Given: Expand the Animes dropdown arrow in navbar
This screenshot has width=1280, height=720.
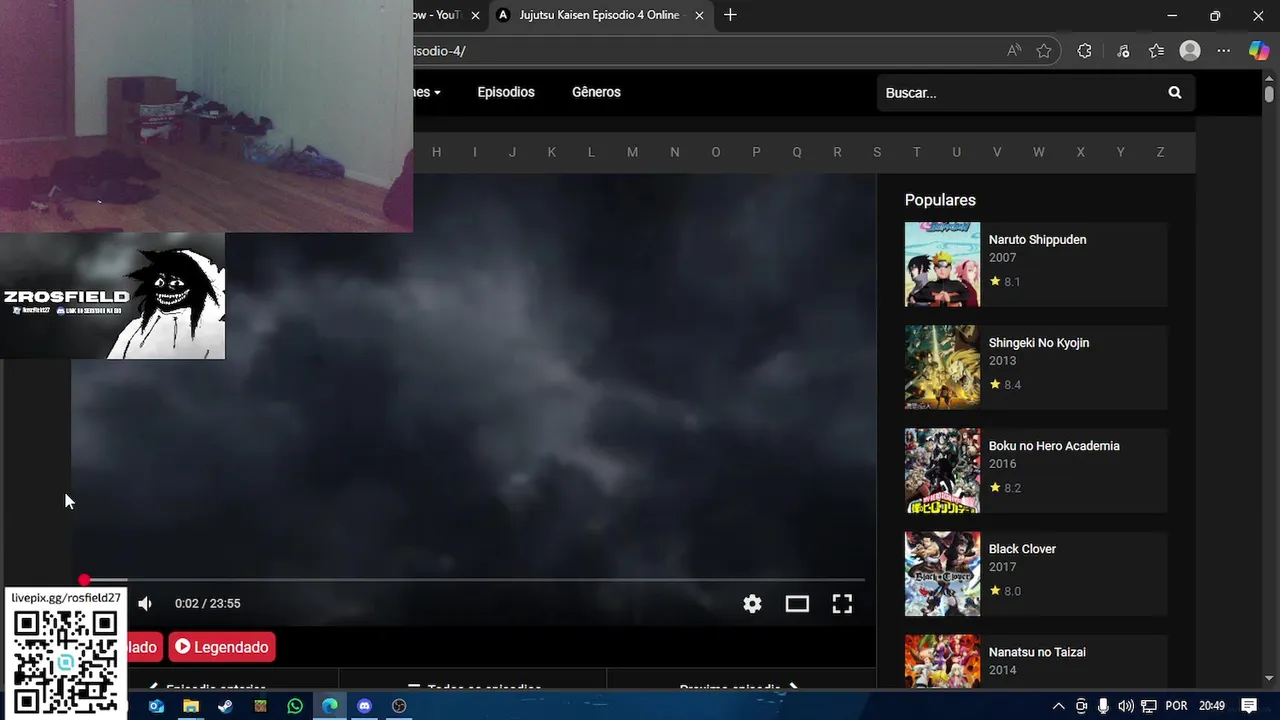Looking at the screenshot, I should (x=437, y=93).
